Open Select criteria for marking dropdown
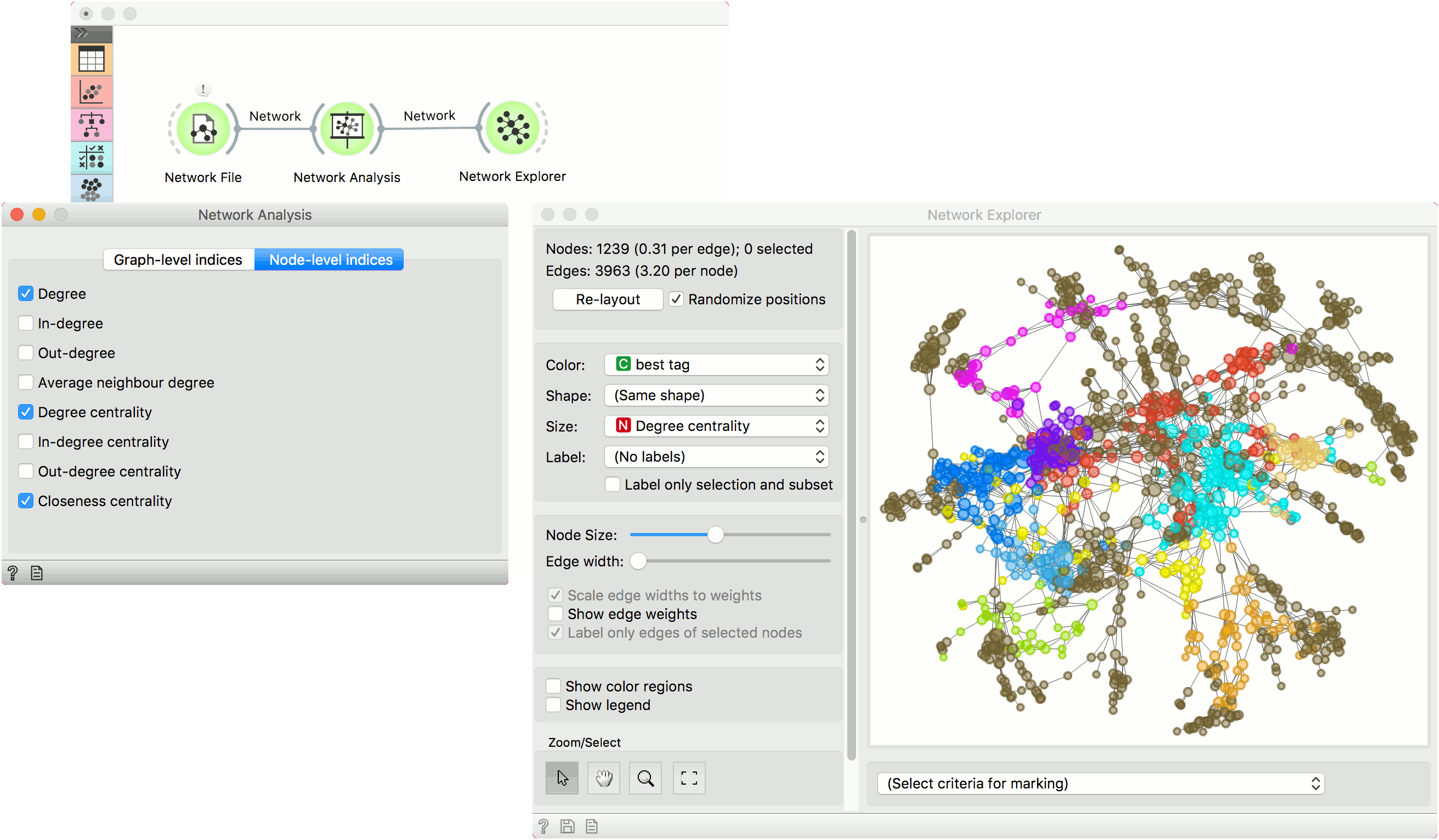The width and height of the screenshot is (1439, 840). (1100, 784)
